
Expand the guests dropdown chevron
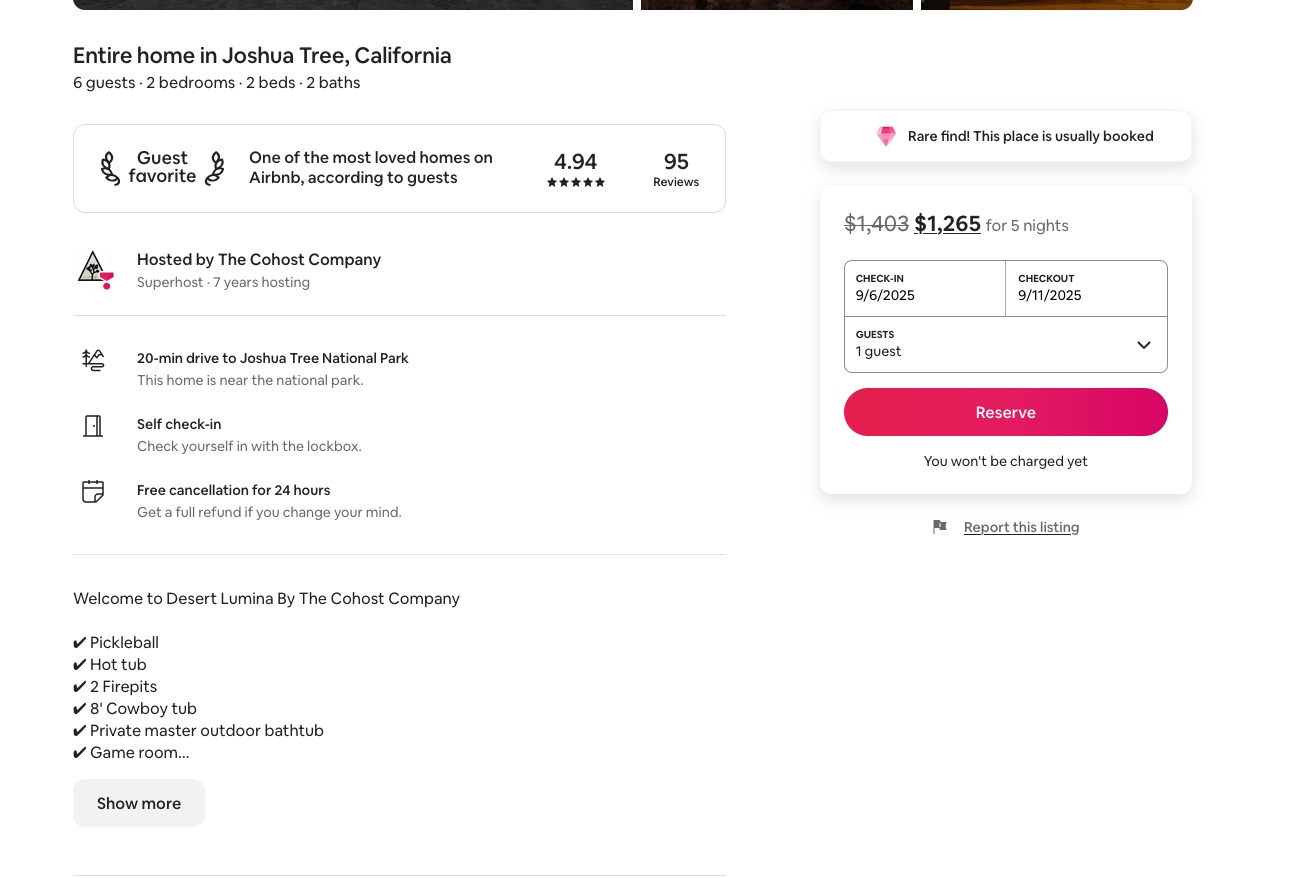click(1143, 345)
